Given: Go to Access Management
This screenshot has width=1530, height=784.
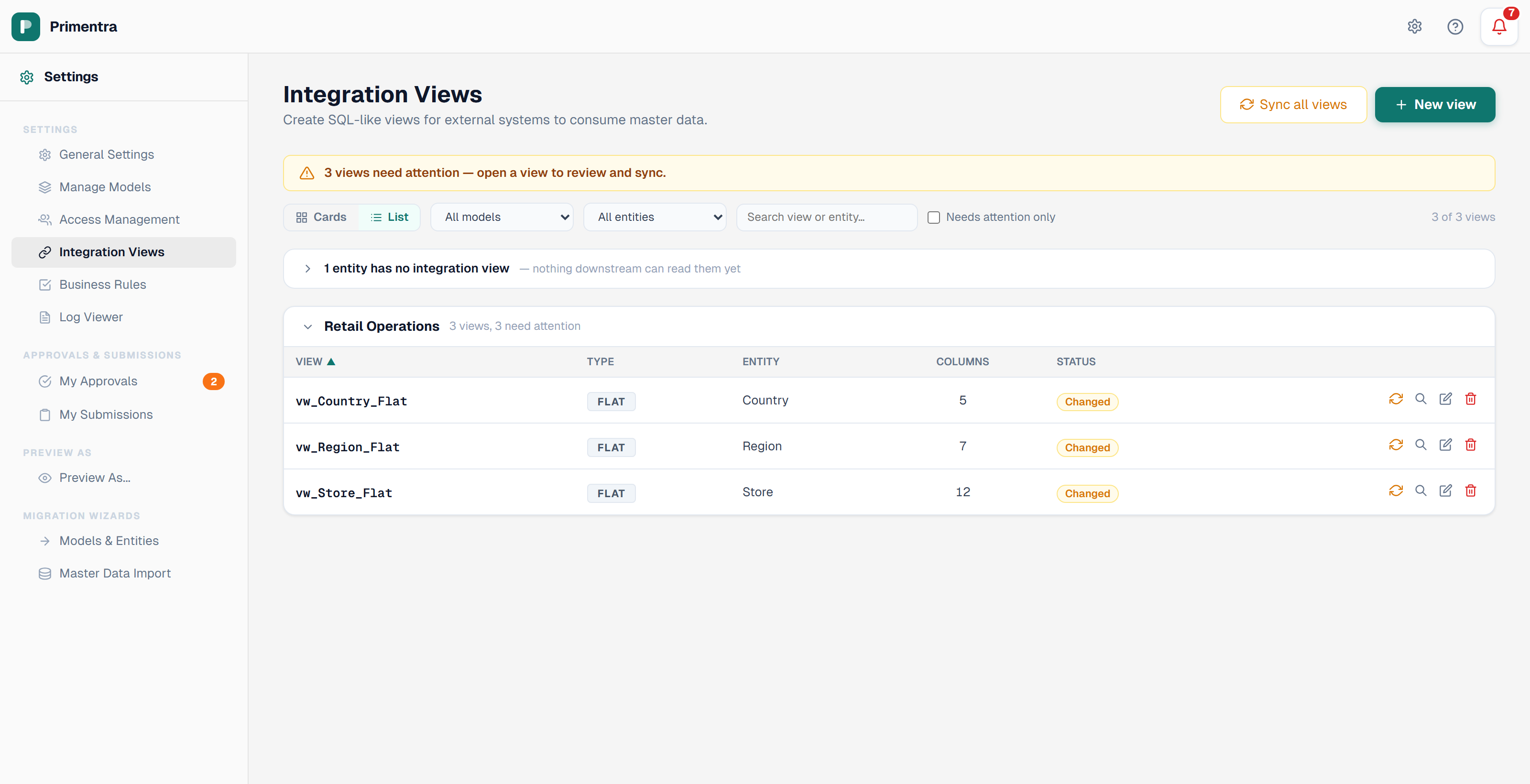Looking at the screenshot, I should click(123, 220).
